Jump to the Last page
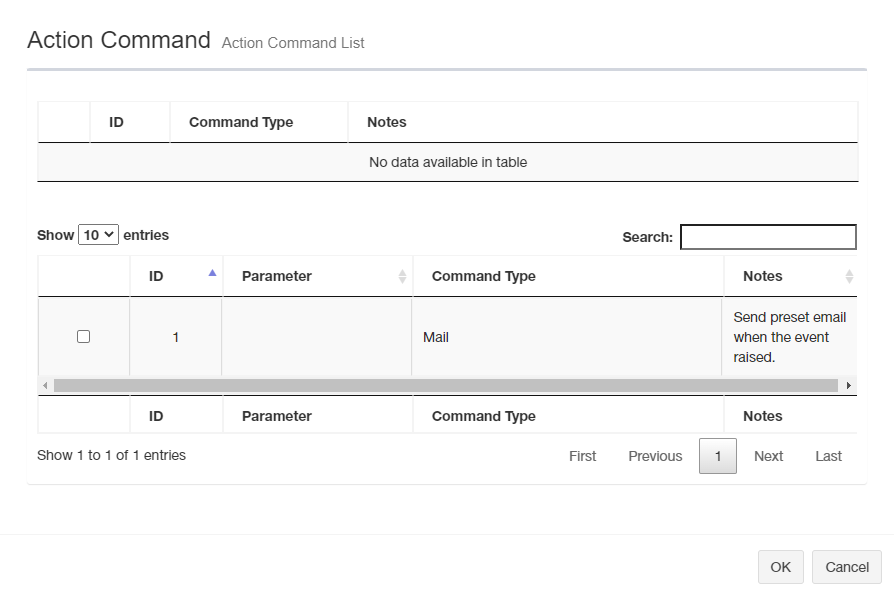The height and width of the screenshot is (595, 894). pyautogui.click(x=828, y=456)
